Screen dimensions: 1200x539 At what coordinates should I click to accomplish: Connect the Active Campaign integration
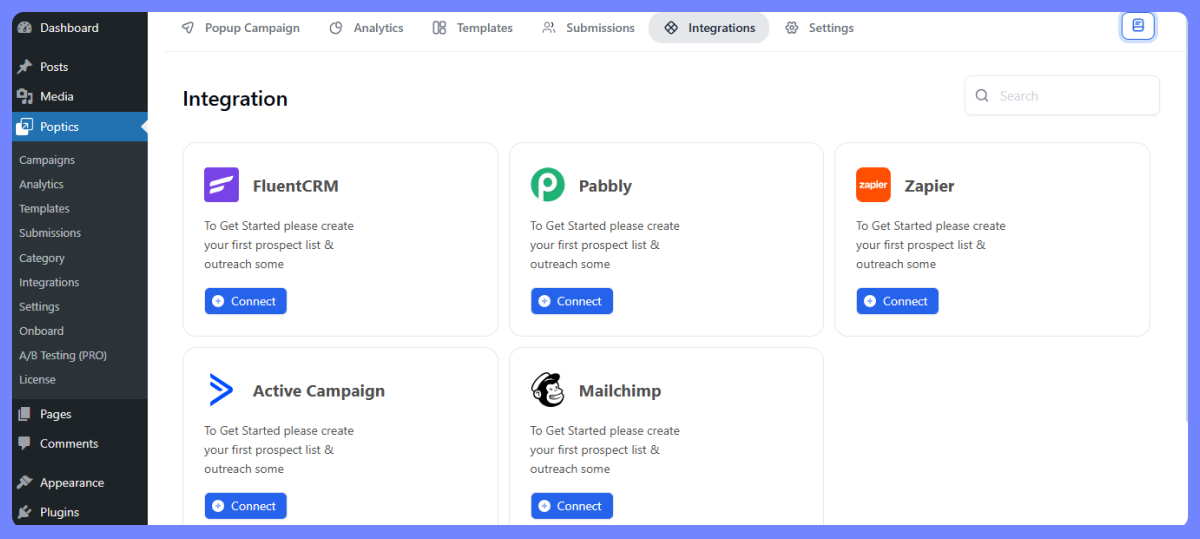coord(246,506)
